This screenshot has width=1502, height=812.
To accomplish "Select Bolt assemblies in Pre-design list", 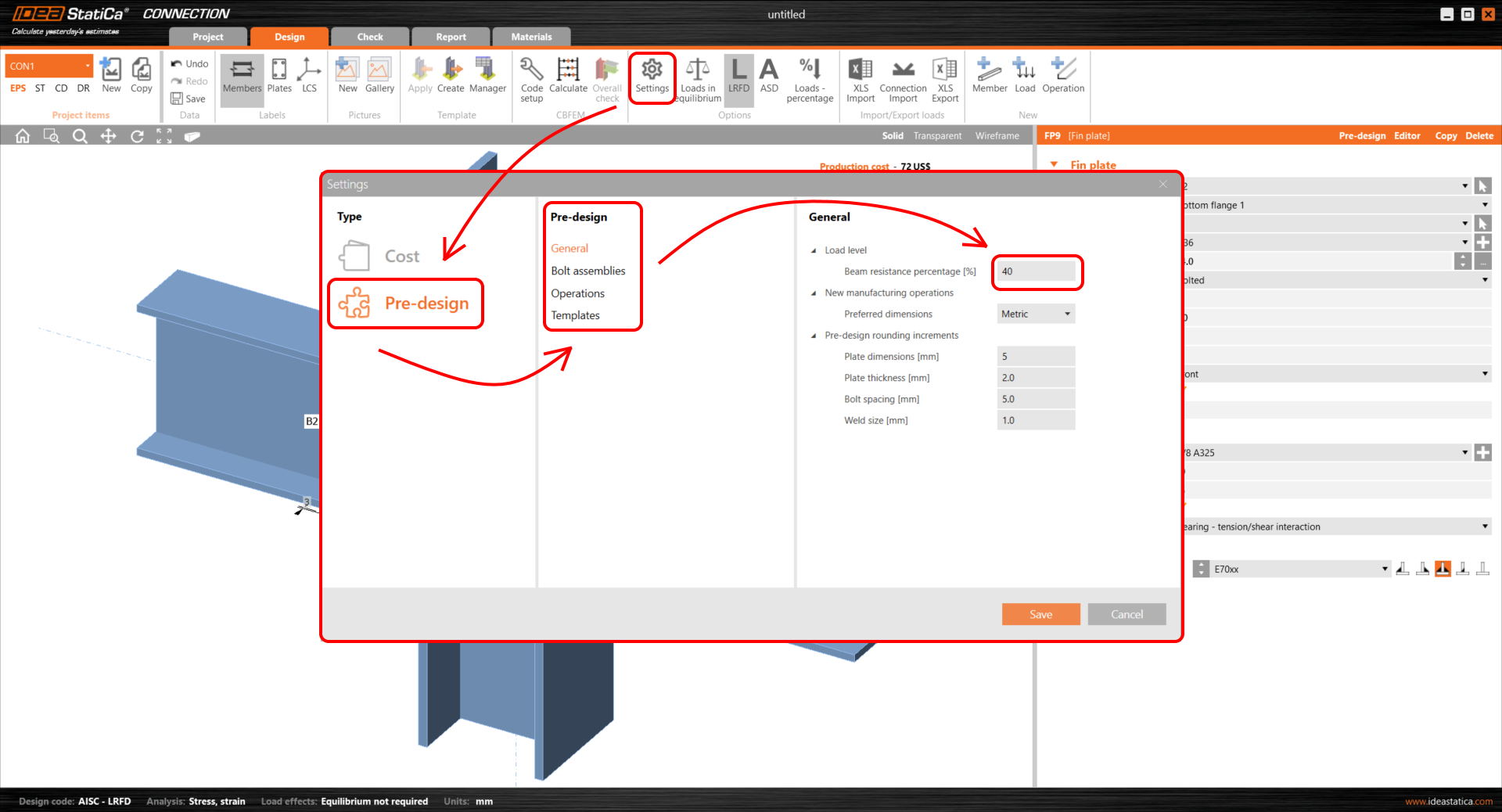I will (x=588, y=271).
